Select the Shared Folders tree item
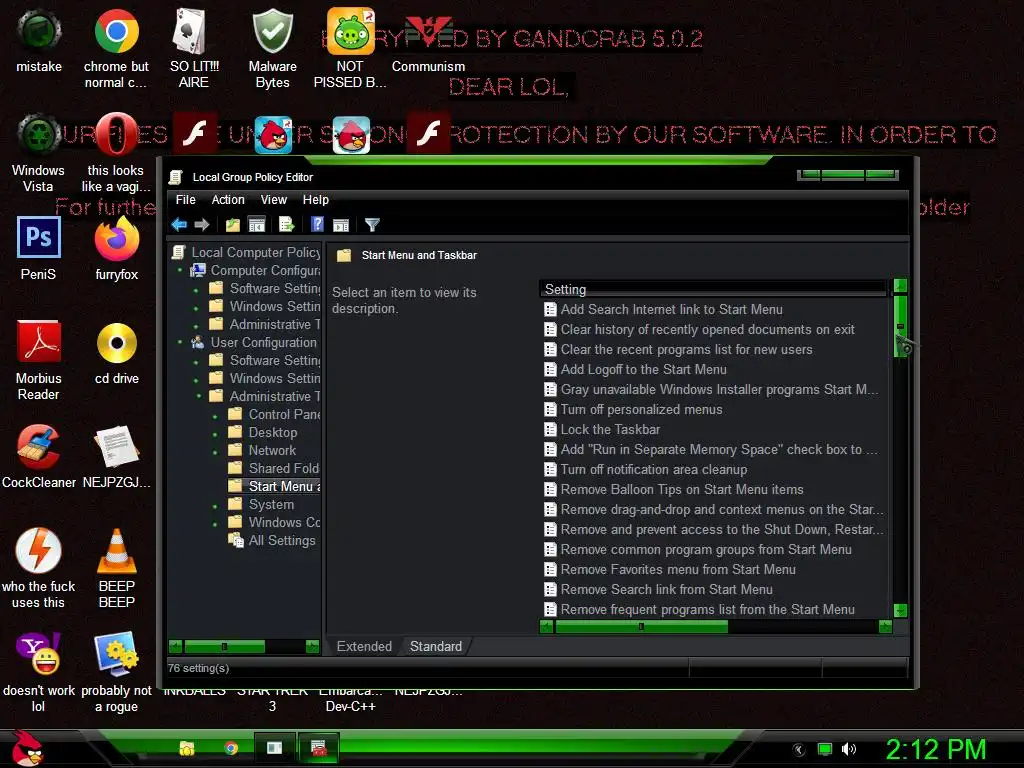The width and height of the screenshot is (1024, 768). click(283, 468)
